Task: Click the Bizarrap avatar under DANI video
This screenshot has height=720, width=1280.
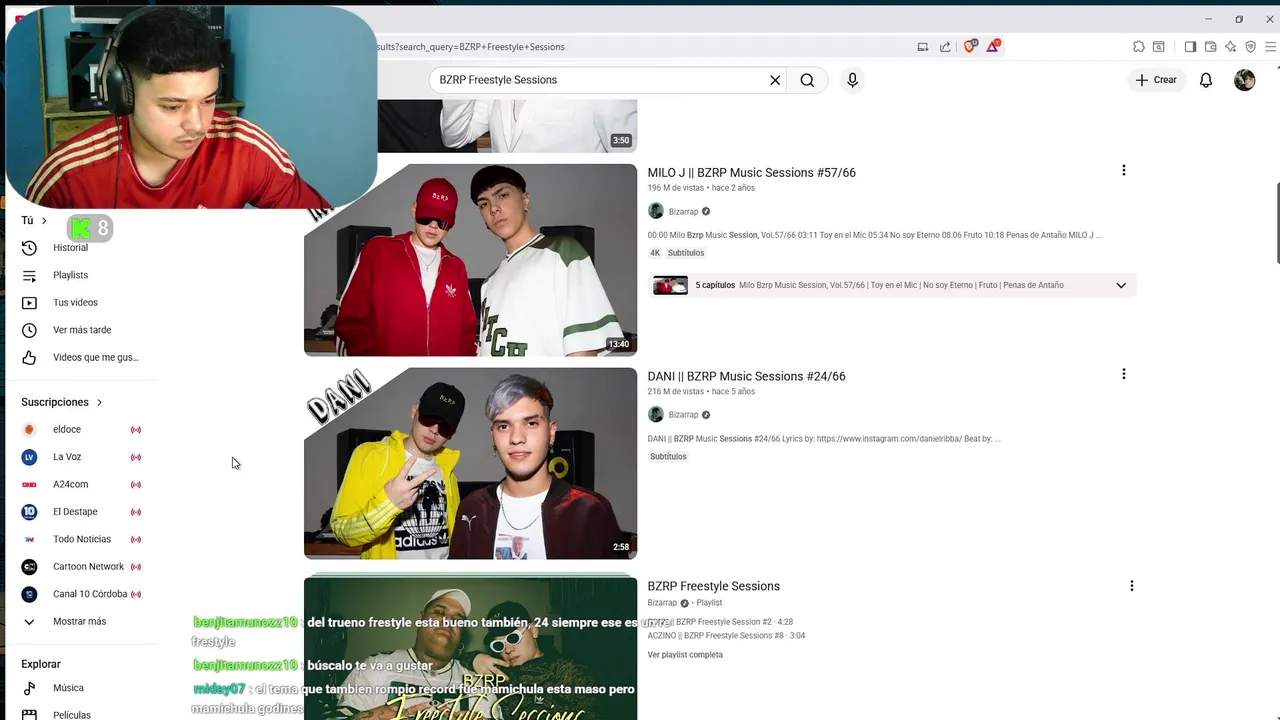Action: pyautogui.click(x=656, y=414)
